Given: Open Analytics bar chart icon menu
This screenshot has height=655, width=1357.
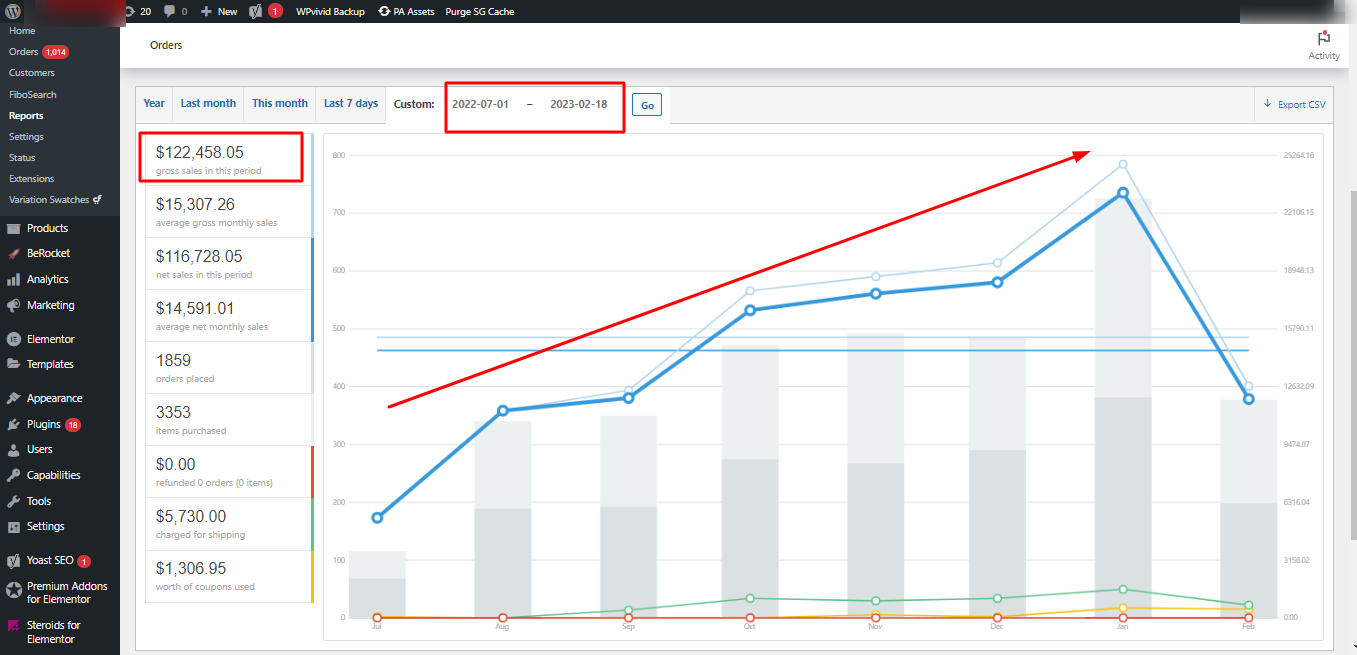Looking at the screenshot, I should (14, 280).
